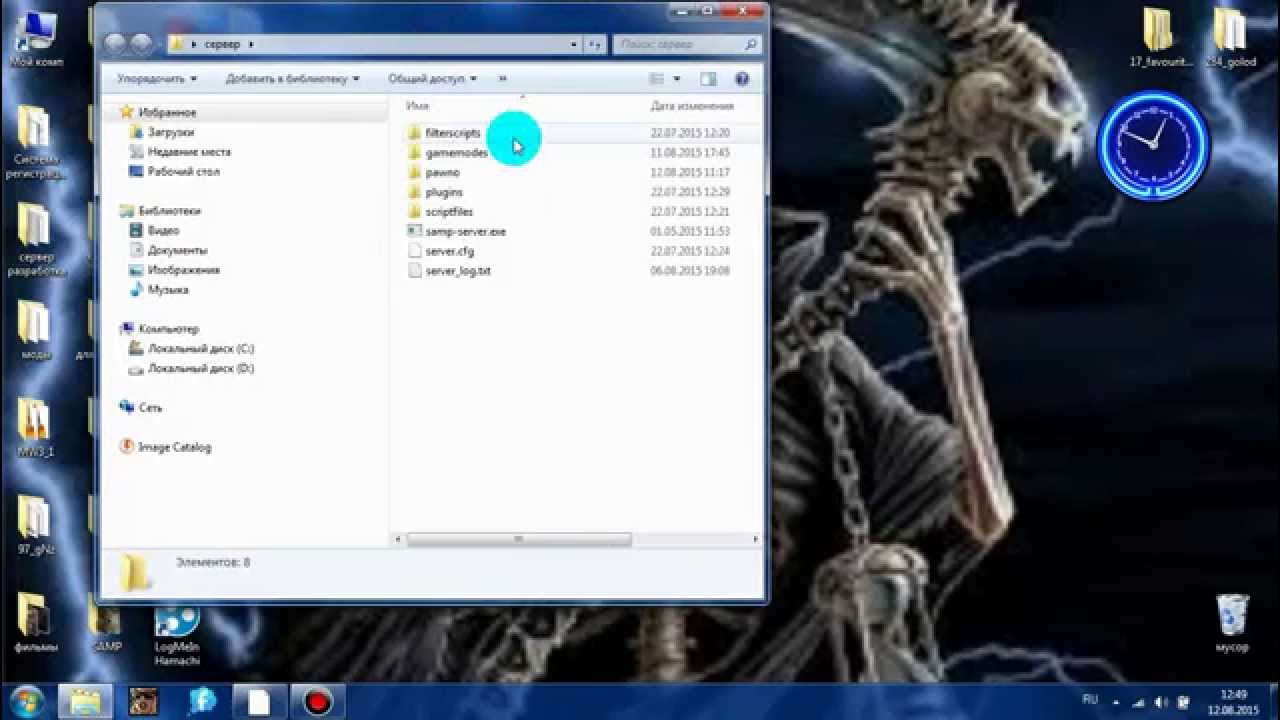Screen dimensions: 1280x720
Task: Select Компьютер in navigation pane
Action: point(168,329)
